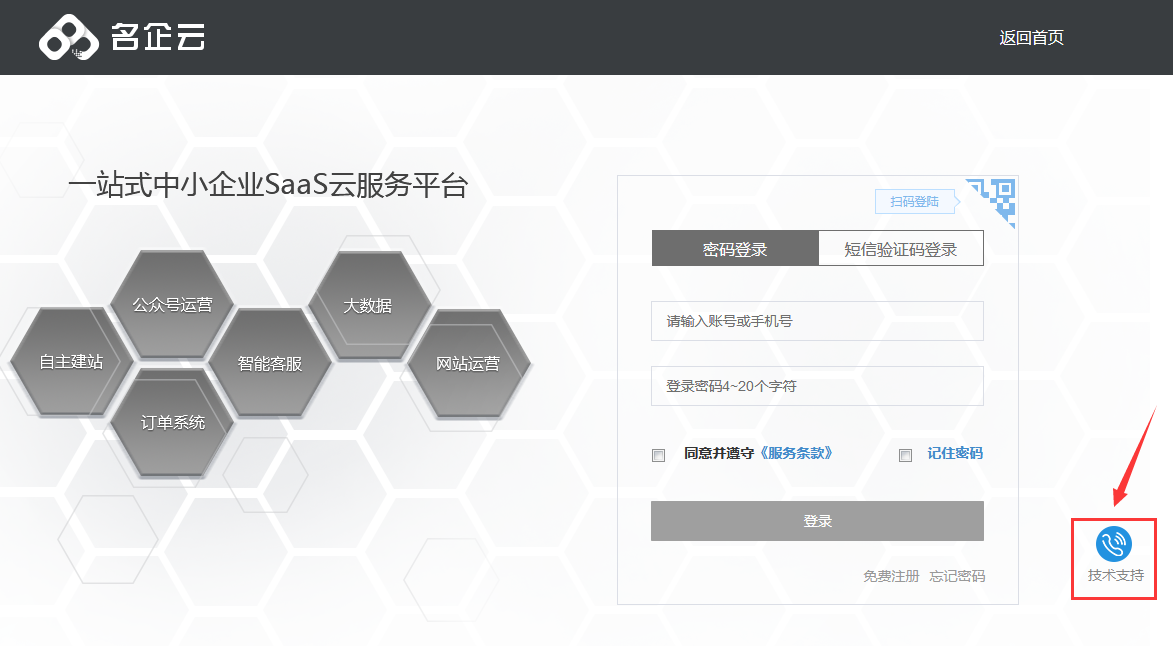The height and width of the screenshot is (646, 1173).
Task: Enable the 记住密码 checkbox
Action: pos(905,456)
